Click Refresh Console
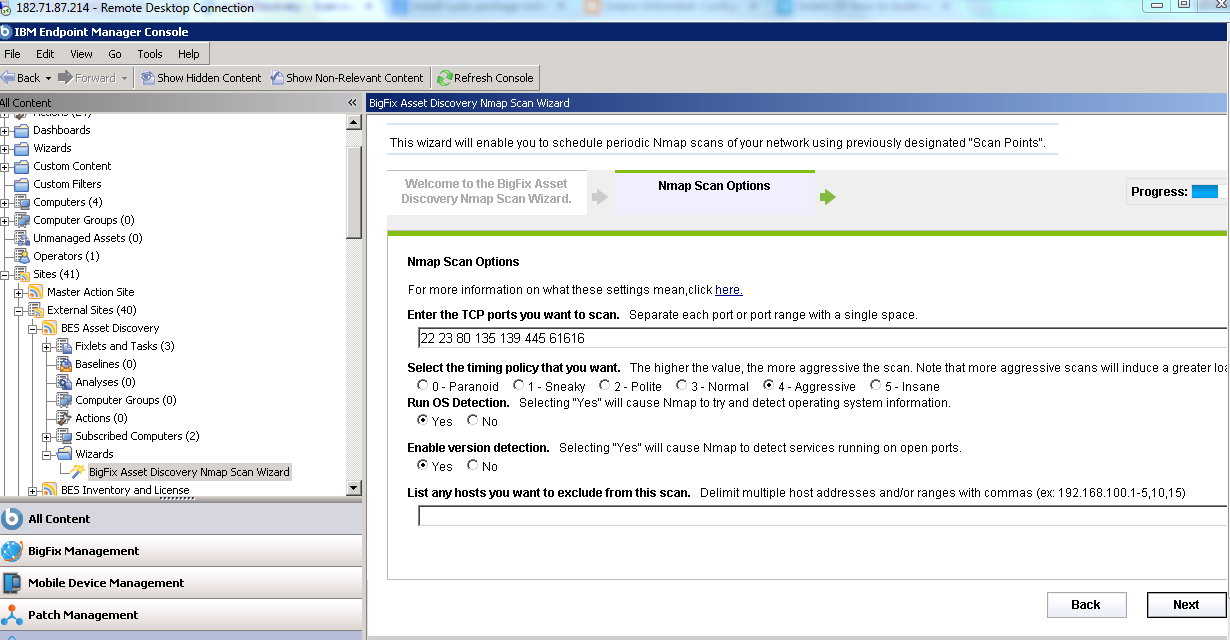Screen dimensions: 1230x640 (x=486, y=78)
